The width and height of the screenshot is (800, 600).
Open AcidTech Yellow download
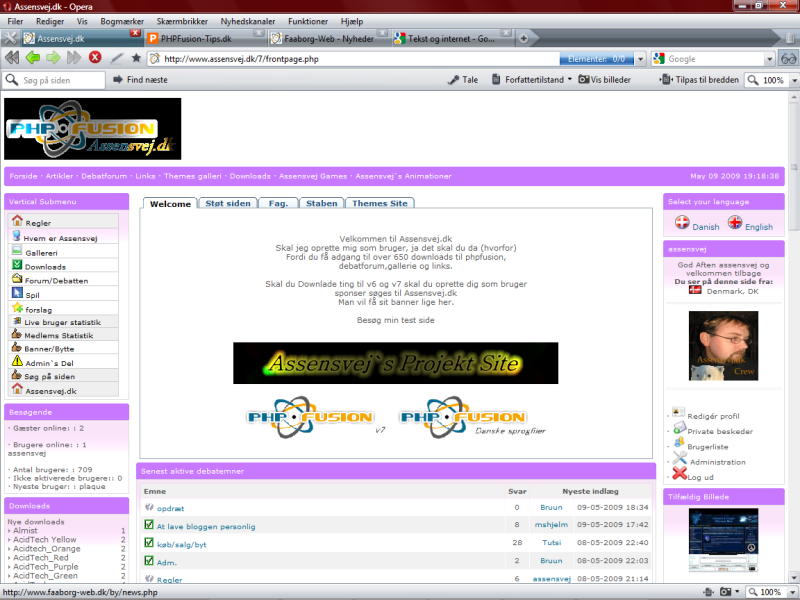tap(44, 539)
